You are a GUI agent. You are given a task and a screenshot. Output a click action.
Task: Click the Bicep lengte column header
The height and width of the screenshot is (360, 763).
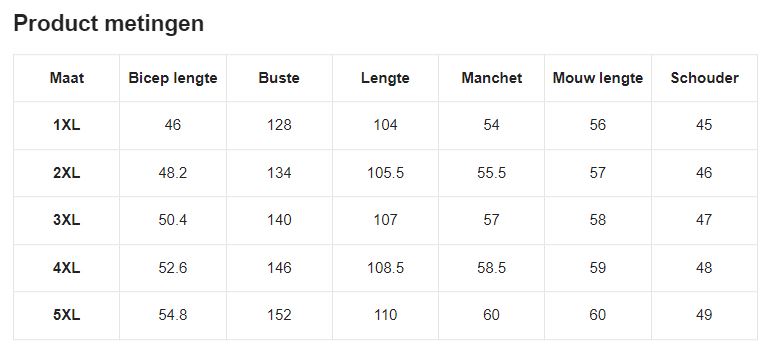click(173, 78)
